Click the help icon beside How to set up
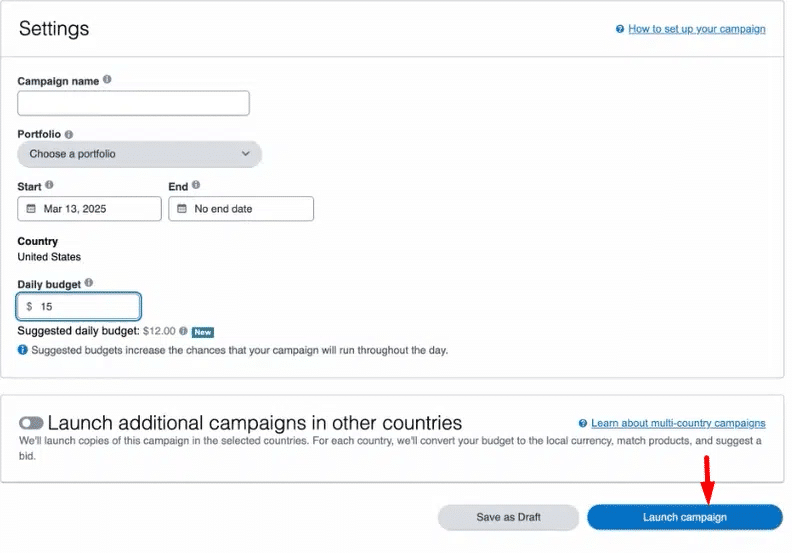Image resolution: width=792 pixels, height=553 pixels. click(x=620, y=29)
